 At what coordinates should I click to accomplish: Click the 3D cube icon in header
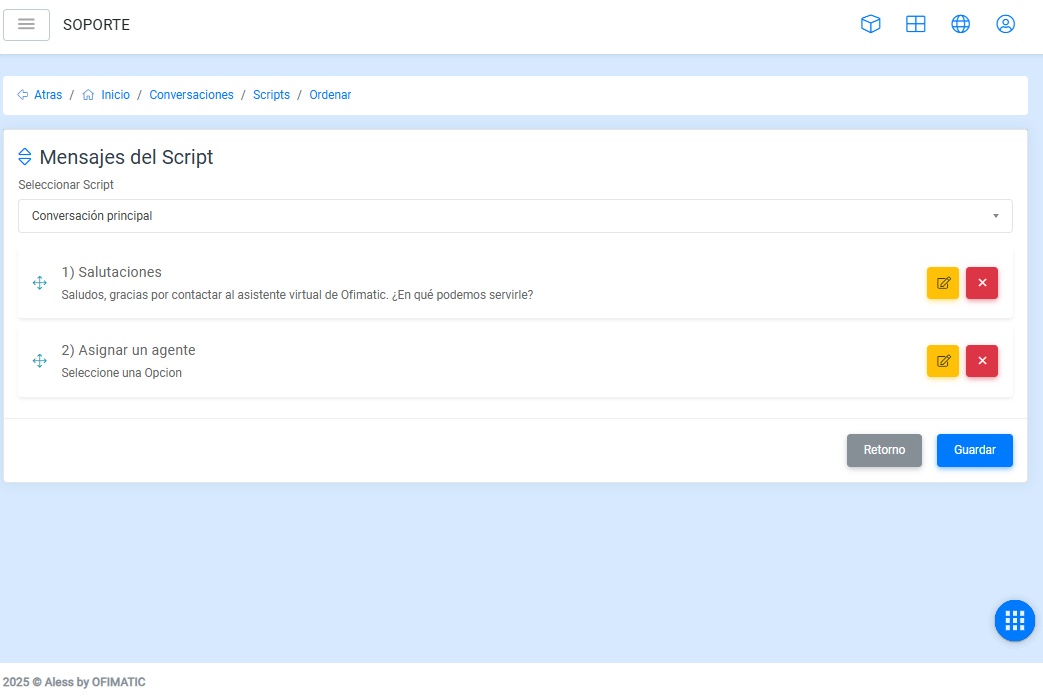point(871,25)
